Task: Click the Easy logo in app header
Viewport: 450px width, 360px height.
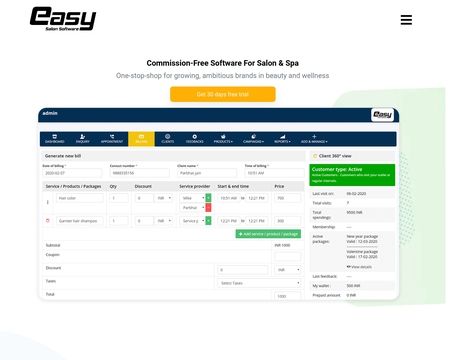Action: click(x=382, y=115)
